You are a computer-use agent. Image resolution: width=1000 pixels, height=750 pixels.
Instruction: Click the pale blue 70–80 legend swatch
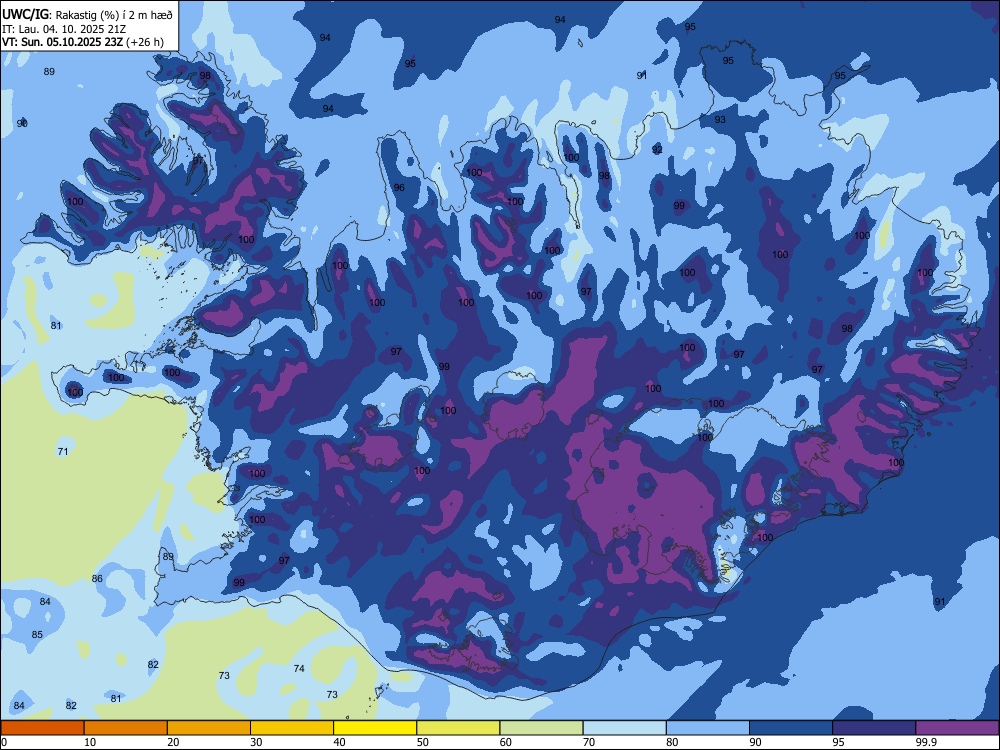pos(624,728)
